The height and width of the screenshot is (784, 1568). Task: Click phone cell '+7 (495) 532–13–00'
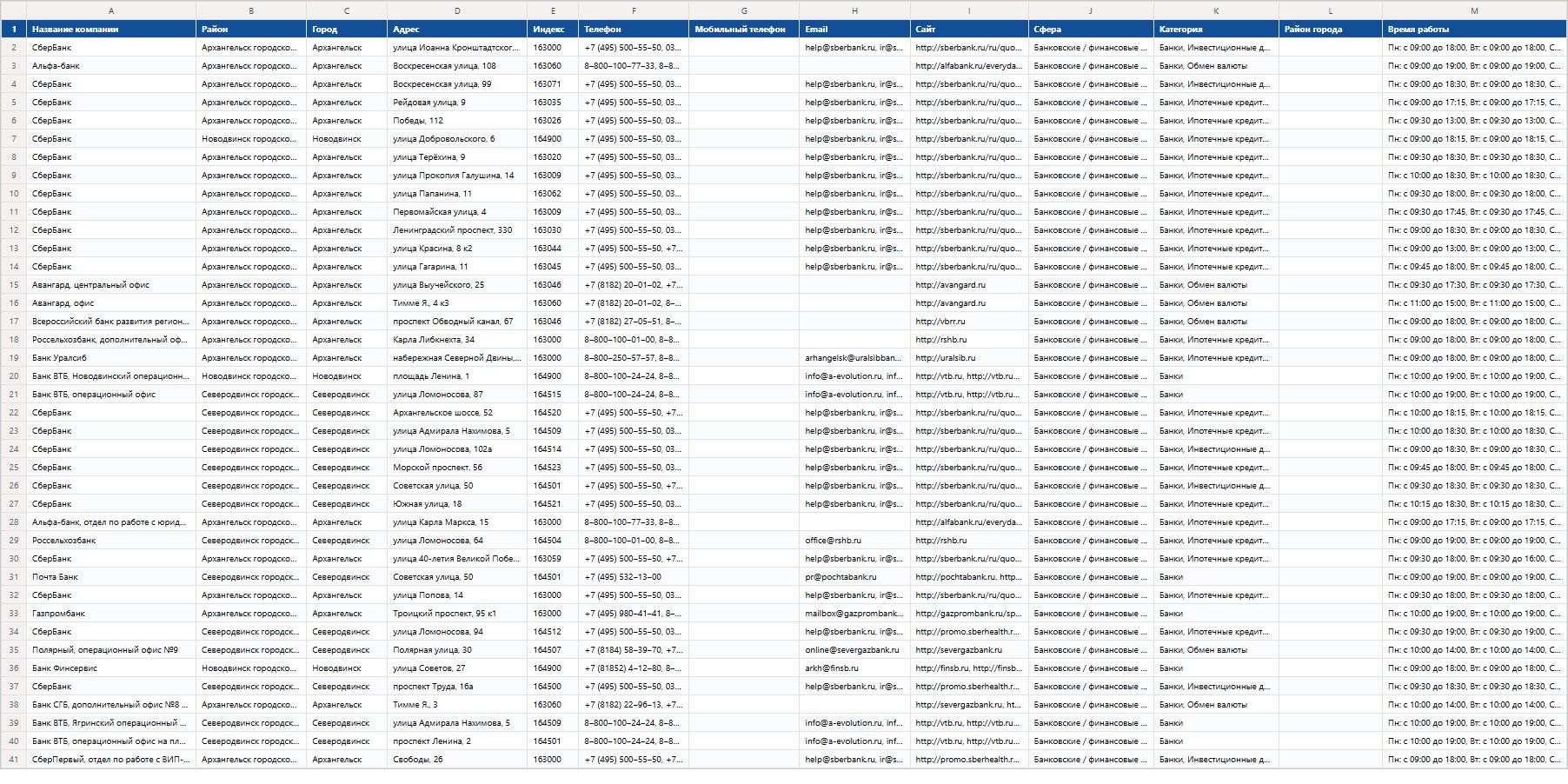[x=634, y=577]
